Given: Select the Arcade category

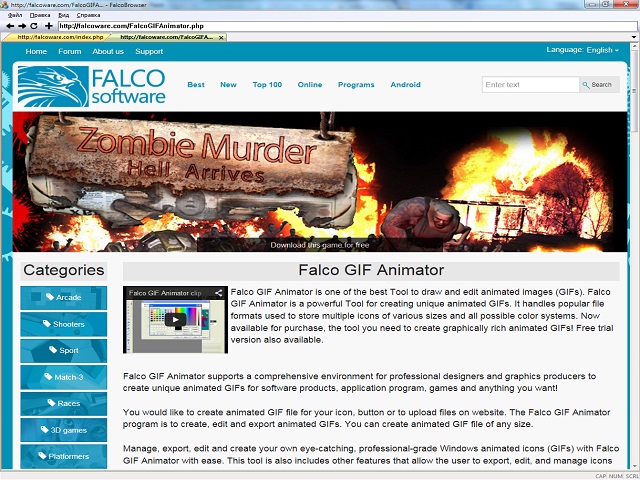Looking at the screenshot, I should [x=63, y=297].
